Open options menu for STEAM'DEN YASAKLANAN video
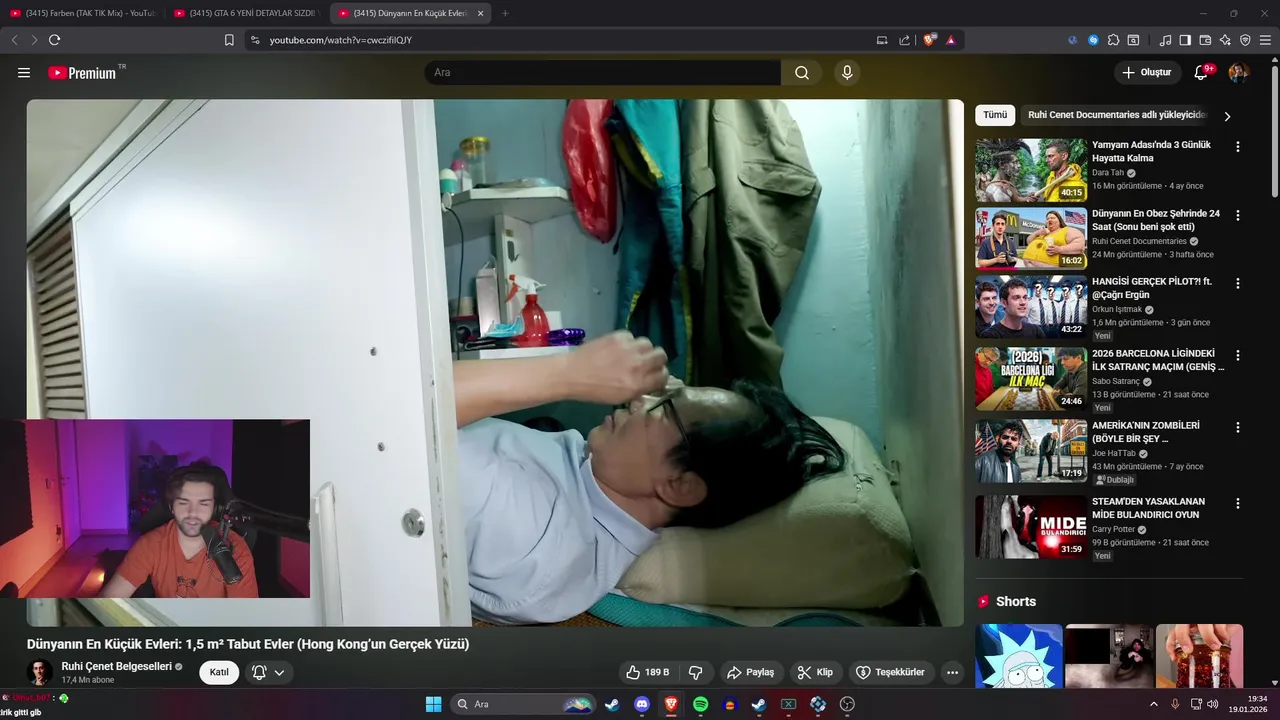The height and width of the screenshot is (720, 1280). pos(1238,503)
